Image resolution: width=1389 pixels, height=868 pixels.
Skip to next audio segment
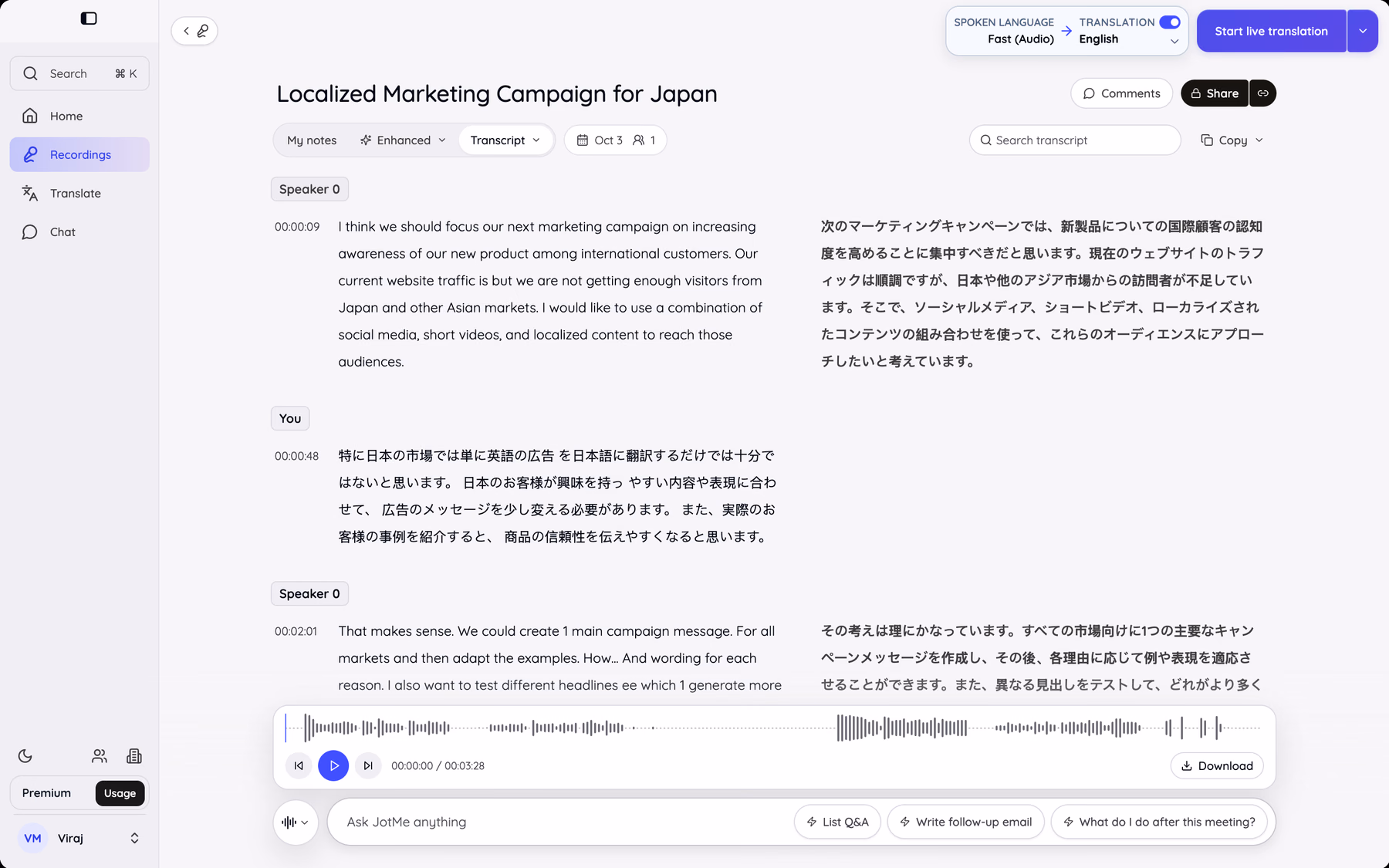click(x=368, y=765)
